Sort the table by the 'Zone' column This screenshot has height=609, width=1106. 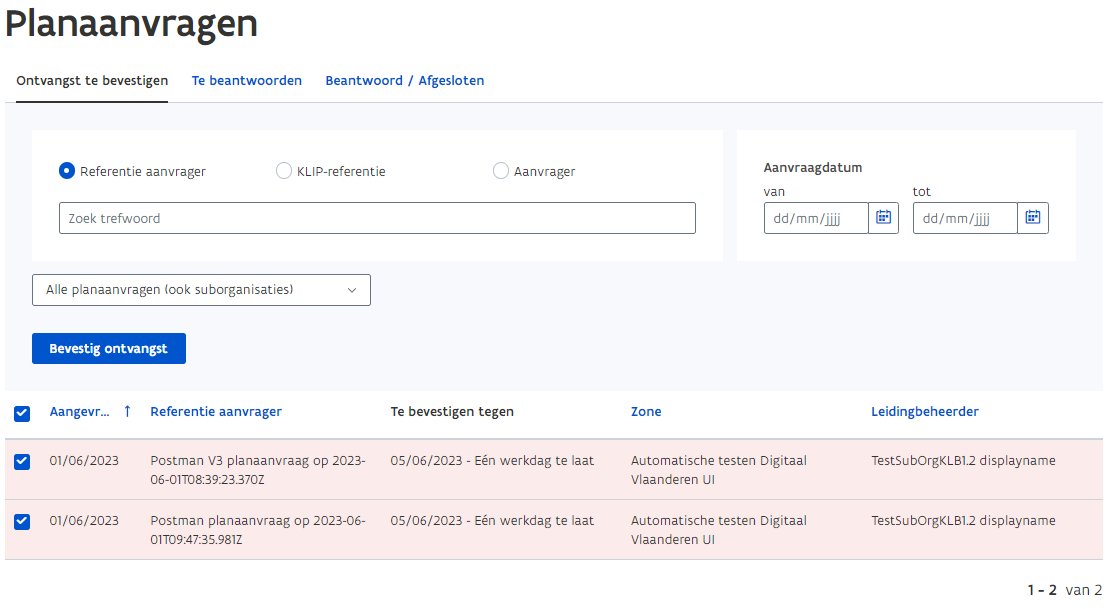point(645,411)
